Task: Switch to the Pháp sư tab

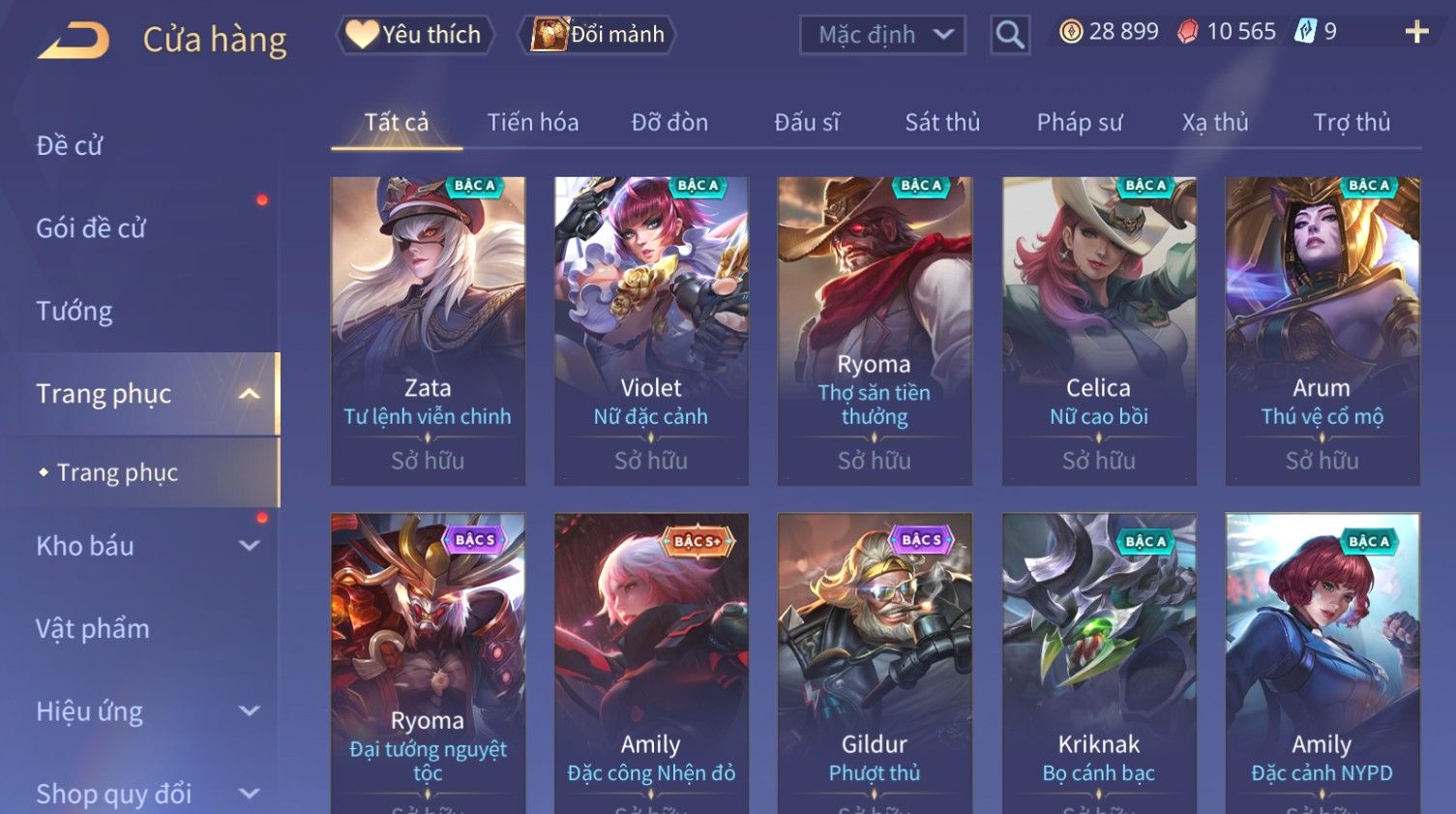Action: [x=1080, y=123]
